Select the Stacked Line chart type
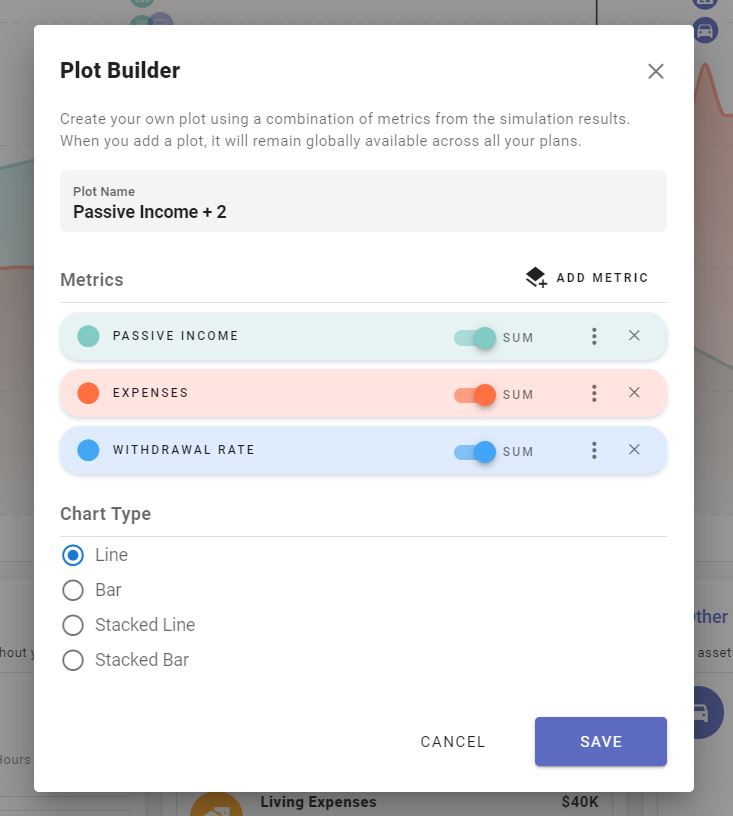733x816 pixels. (x=73, y=625)
